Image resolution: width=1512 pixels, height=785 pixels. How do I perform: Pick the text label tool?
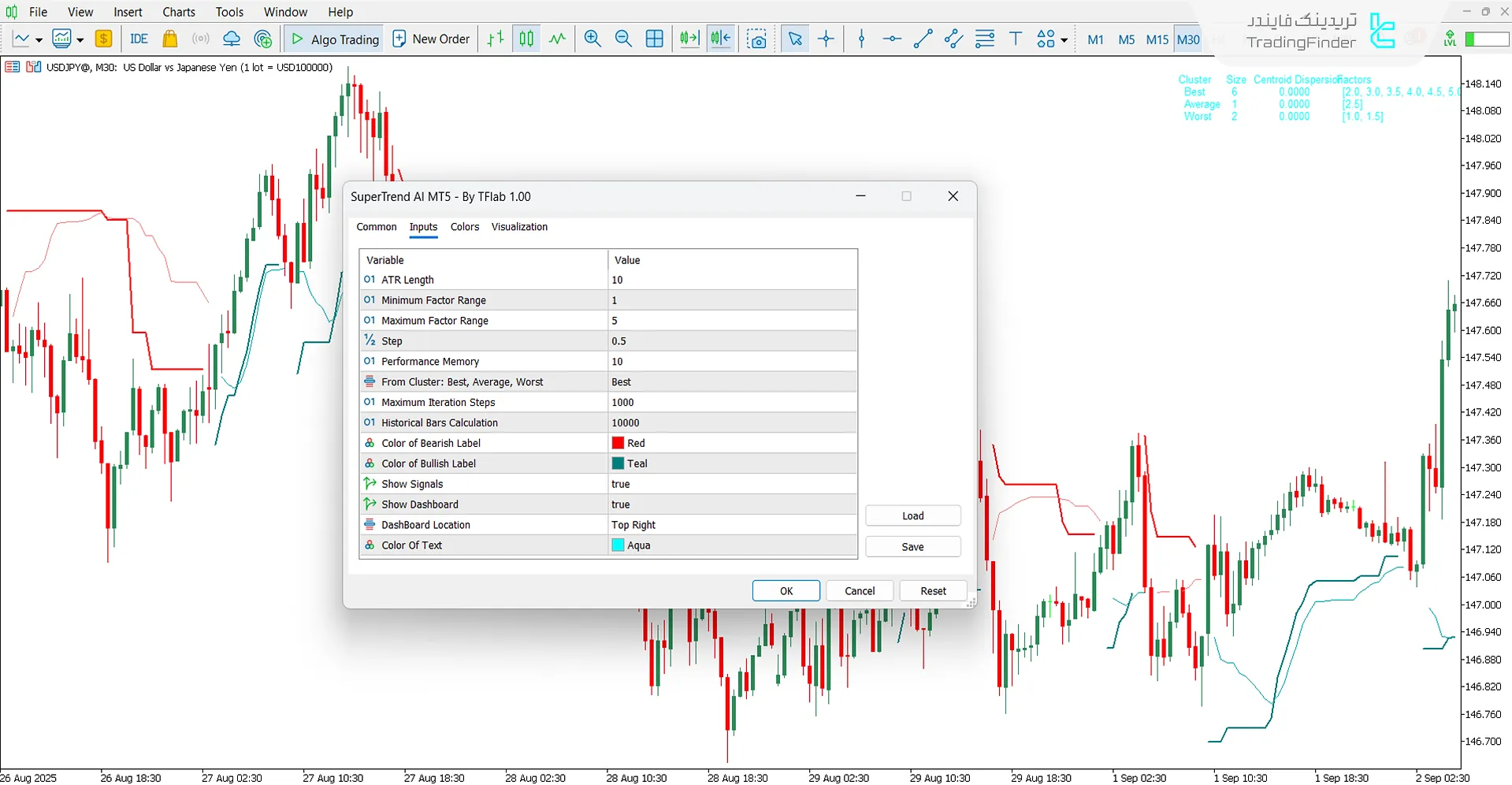pyautogui.click(x=1016, y=39)
